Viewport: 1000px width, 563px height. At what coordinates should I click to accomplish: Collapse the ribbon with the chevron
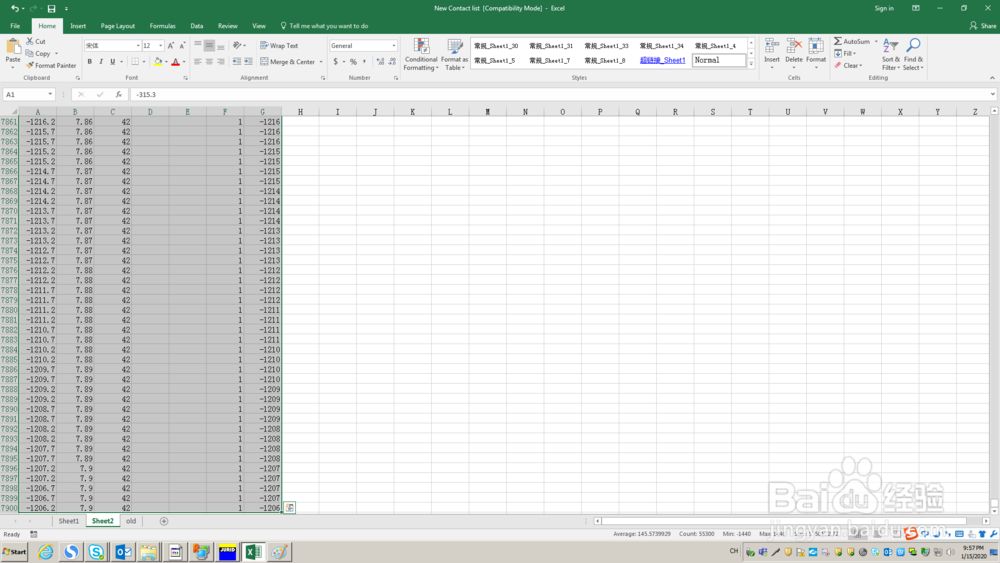[x=992, y=78]
